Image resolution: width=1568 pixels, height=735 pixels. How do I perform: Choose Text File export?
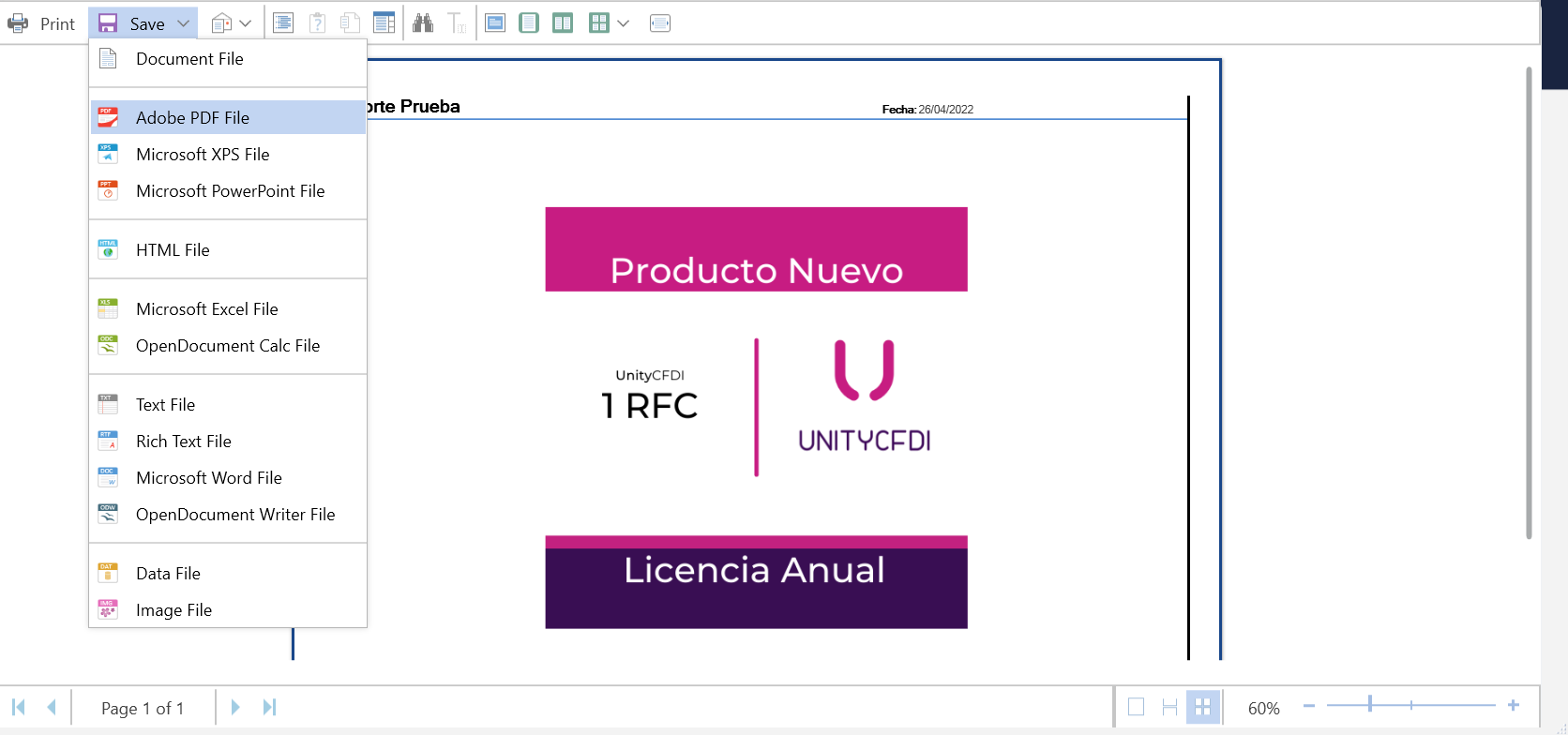(228, 404)
